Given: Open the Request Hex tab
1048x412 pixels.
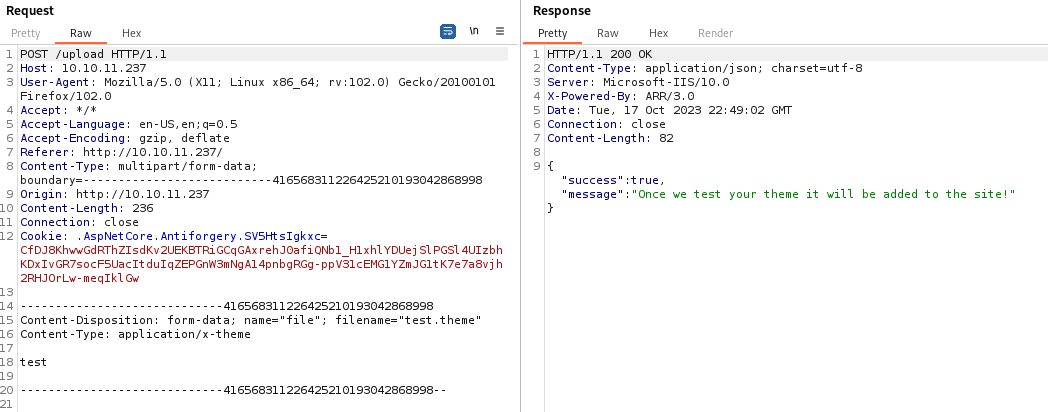Looking at the screenshot, I should point(131,33).
